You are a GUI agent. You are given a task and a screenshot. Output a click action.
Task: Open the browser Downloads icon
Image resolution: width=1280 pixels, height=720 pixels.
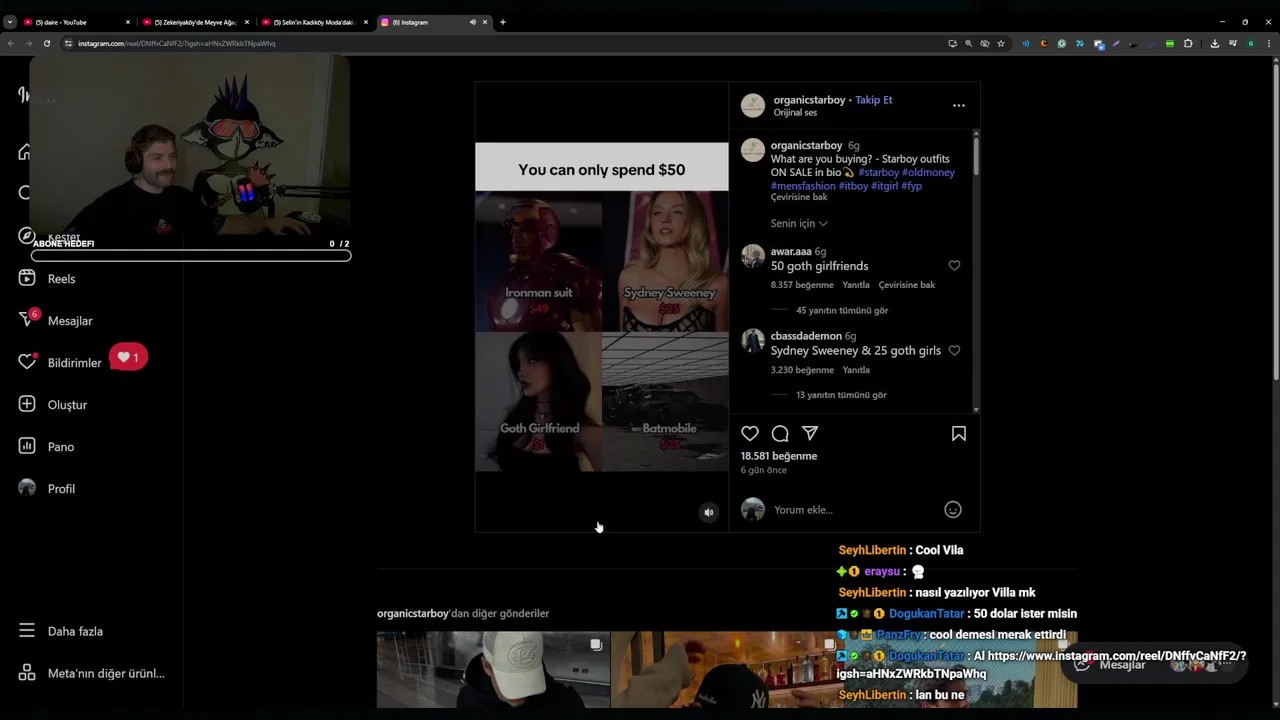click(1215, 43)
